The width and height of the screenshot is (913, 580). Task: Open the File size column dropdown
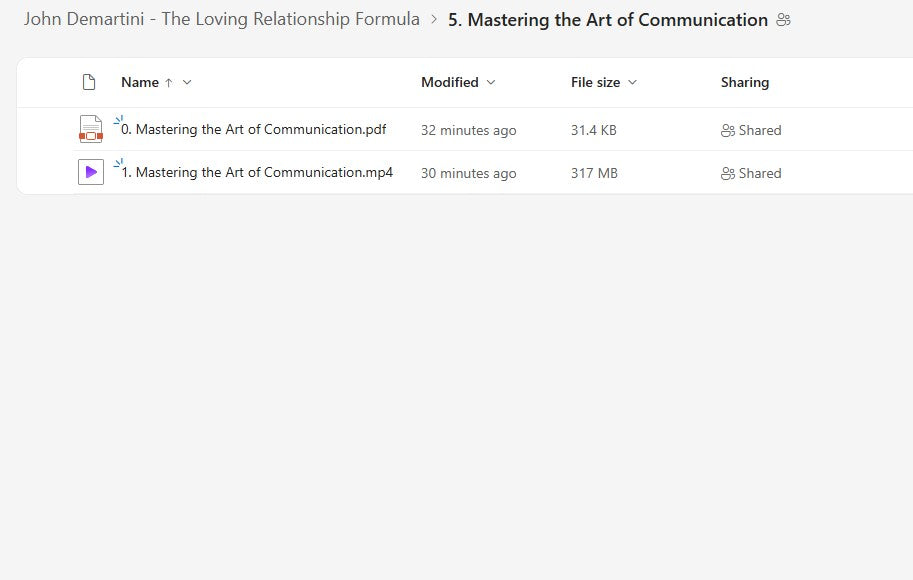(x=631, y=82)
